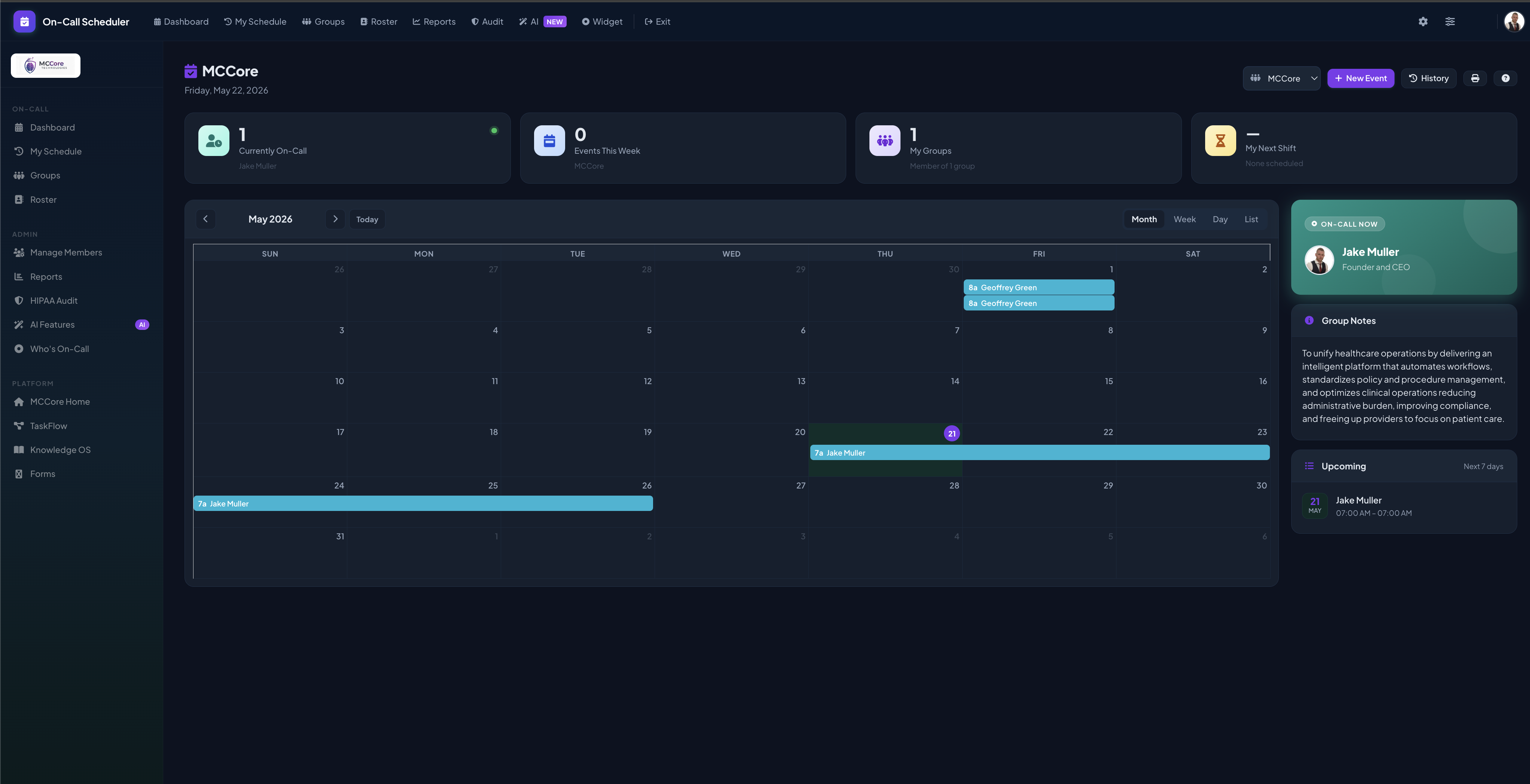This screenshot has width=1530, height=784.
Task: Click the On-Call Scheduler calendar logo
Action: pyautogui.click(x=24, y=21)
